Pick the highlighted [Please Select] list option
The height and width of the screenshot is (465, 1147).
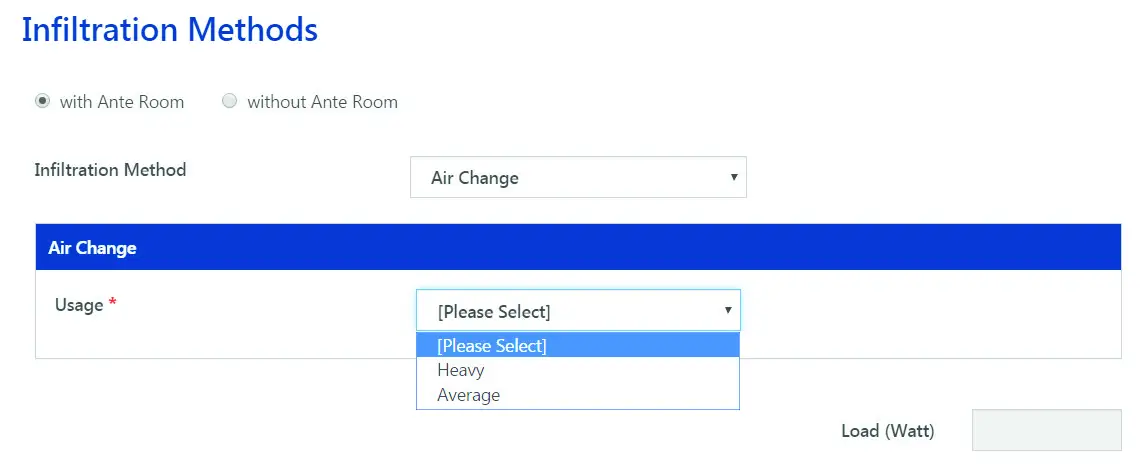click(x=492, y=346)
